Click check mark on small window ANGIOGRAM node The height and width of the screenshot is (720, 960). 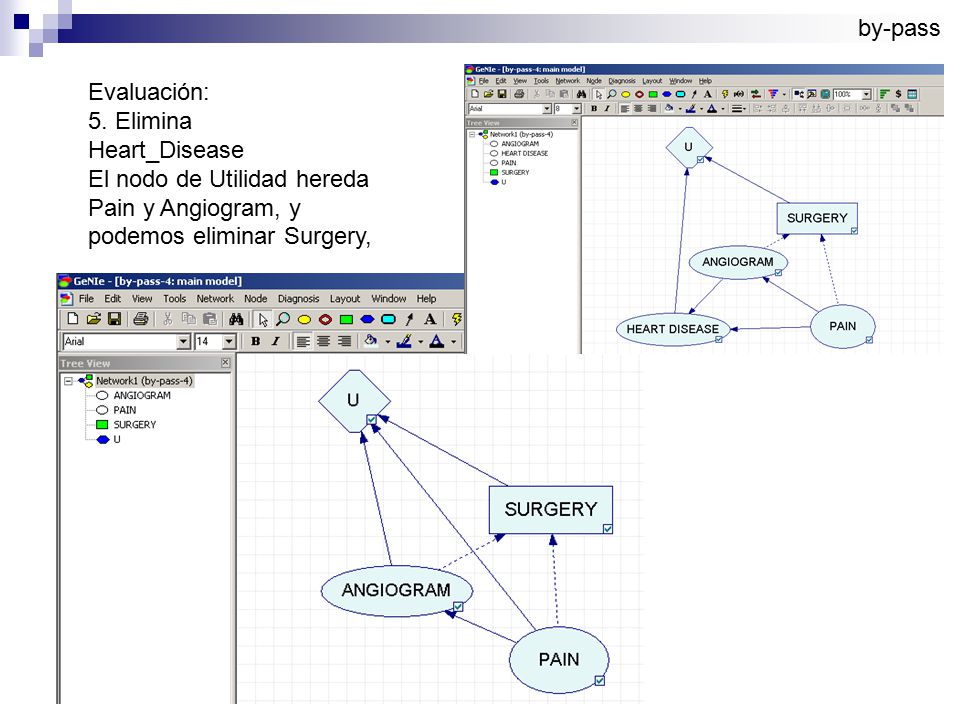coord(778,272)
